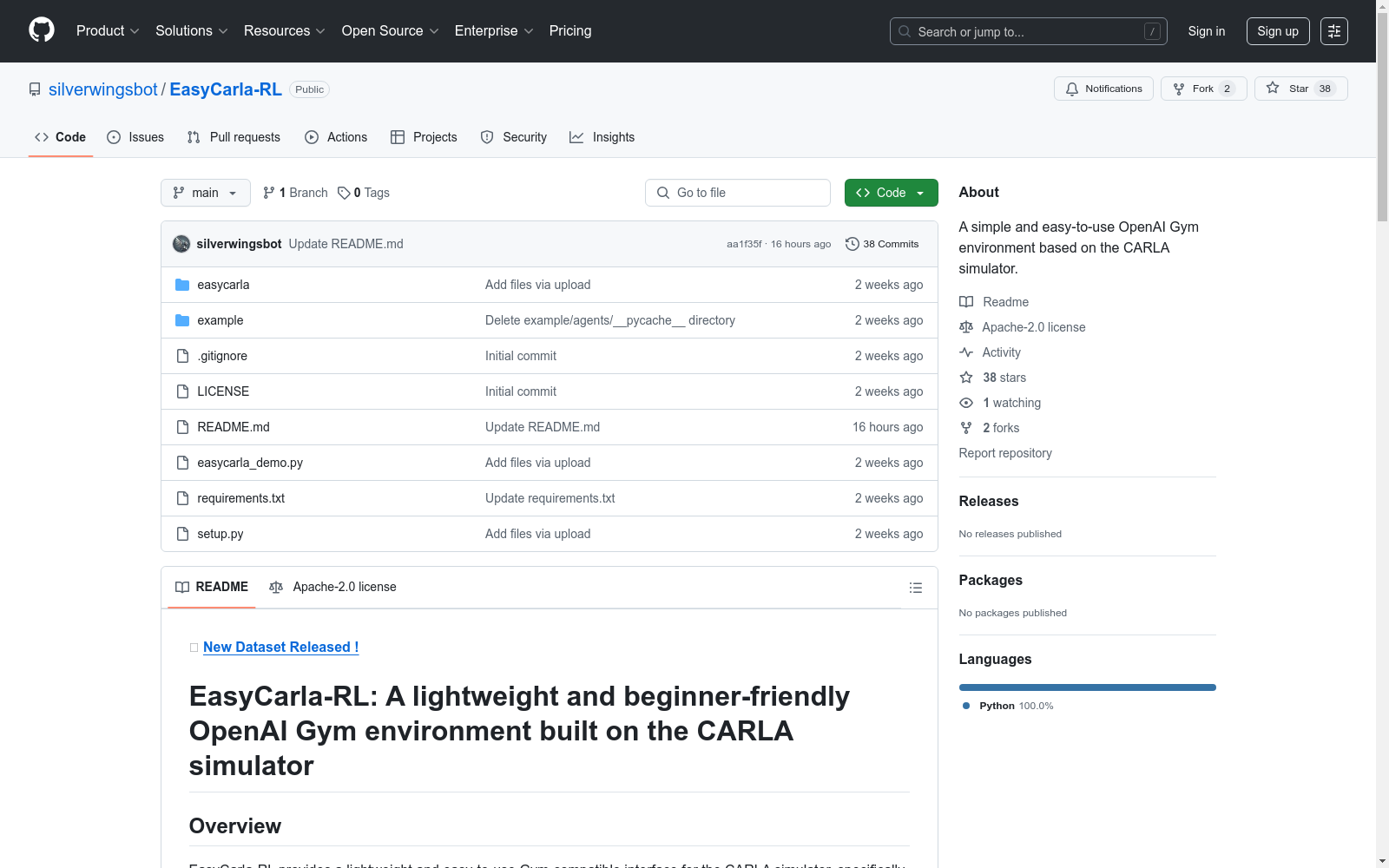1389x868 pixels.
Task: Click the fork icon beside 2 forks
Action: tap(966, 428)
